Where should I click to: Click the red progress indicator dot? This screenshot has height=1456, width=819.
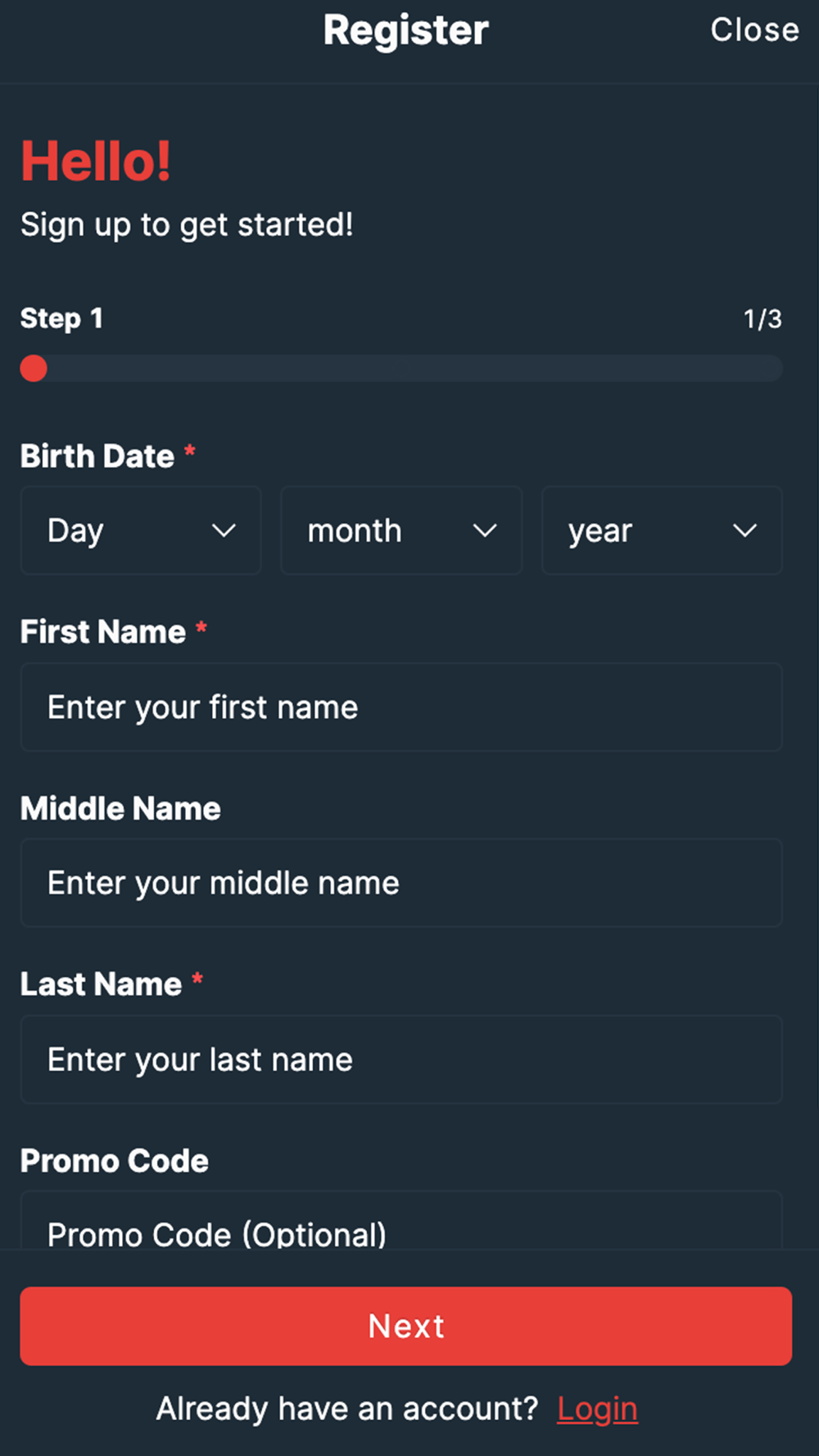34,369
